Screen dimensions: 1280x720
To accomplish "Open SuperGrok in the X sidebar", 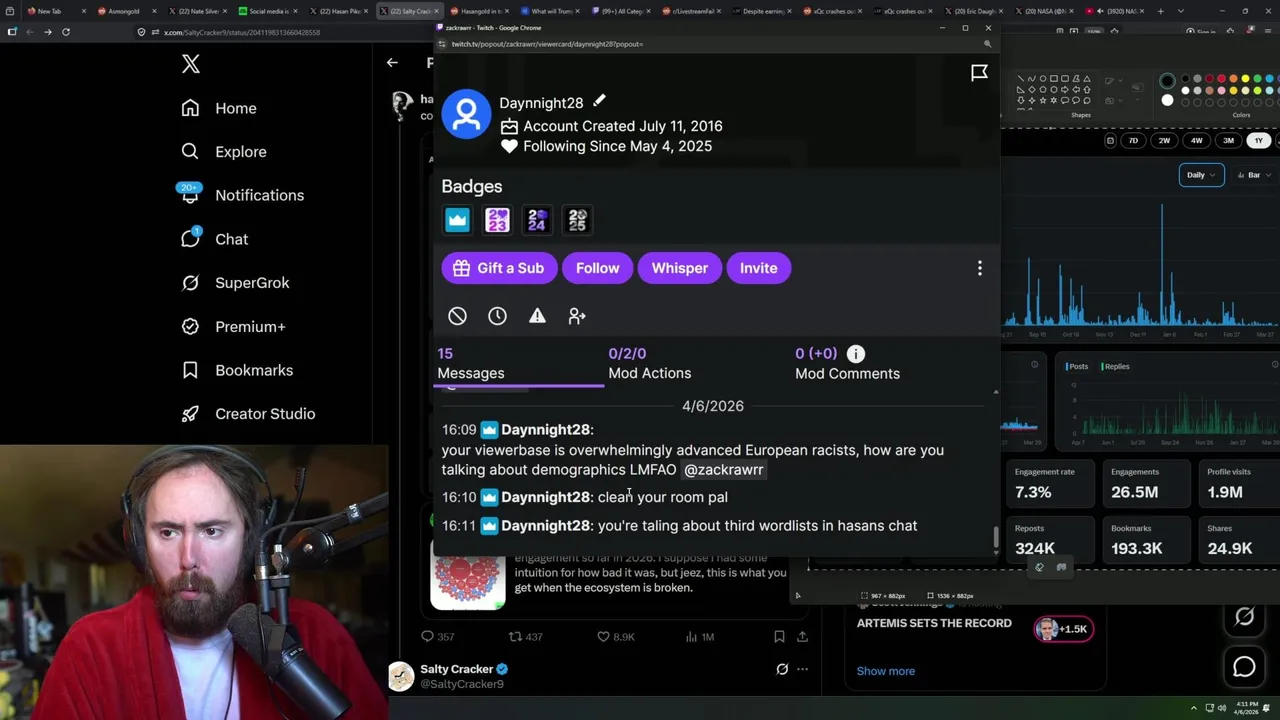I will [x=235, y=283].
